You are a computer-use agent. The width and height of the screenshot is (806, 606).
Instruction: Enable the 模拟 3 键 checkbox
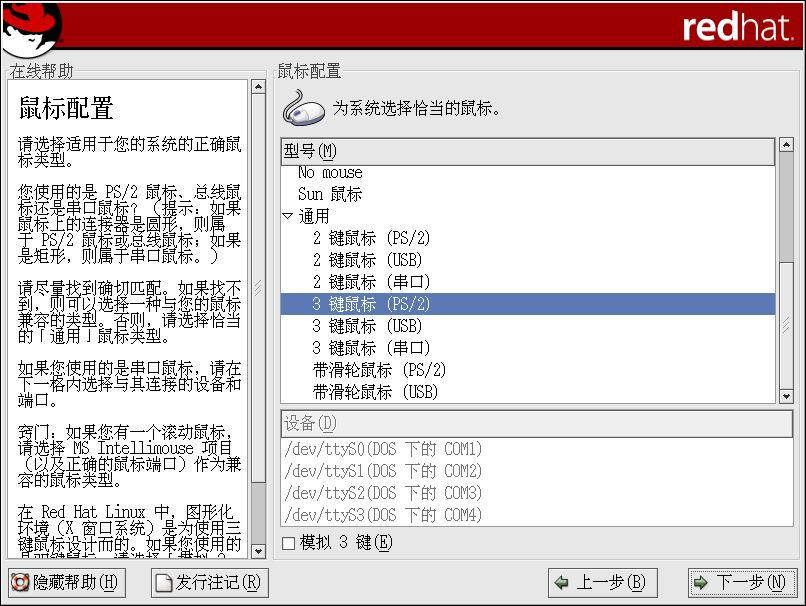289,543
